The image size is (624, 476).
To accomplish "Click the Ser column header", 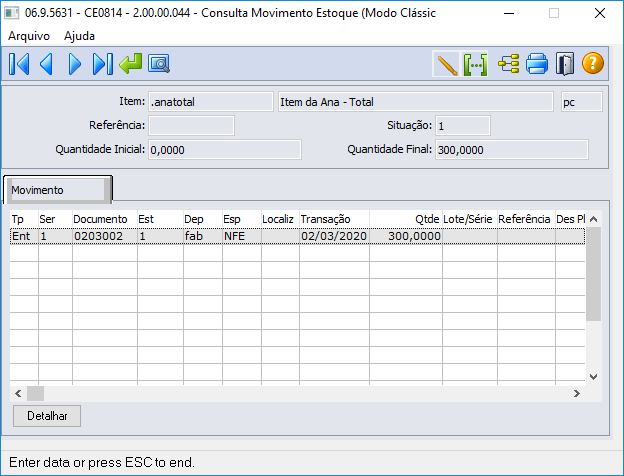I will pos(55,219).
